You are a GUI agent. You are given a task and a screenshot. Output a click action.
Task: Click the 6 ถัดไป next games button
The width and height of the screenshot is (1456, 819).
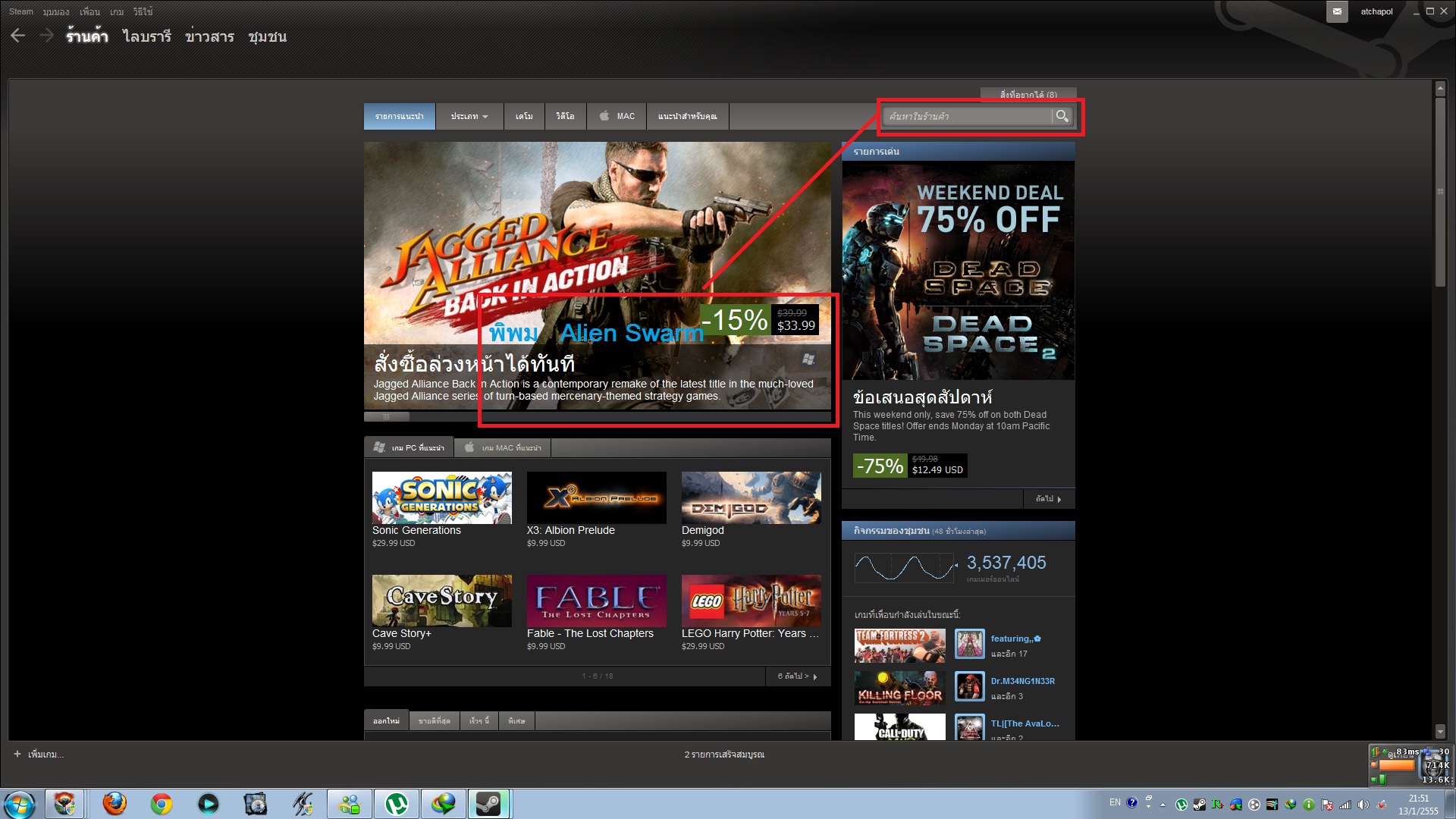[797, 676]
